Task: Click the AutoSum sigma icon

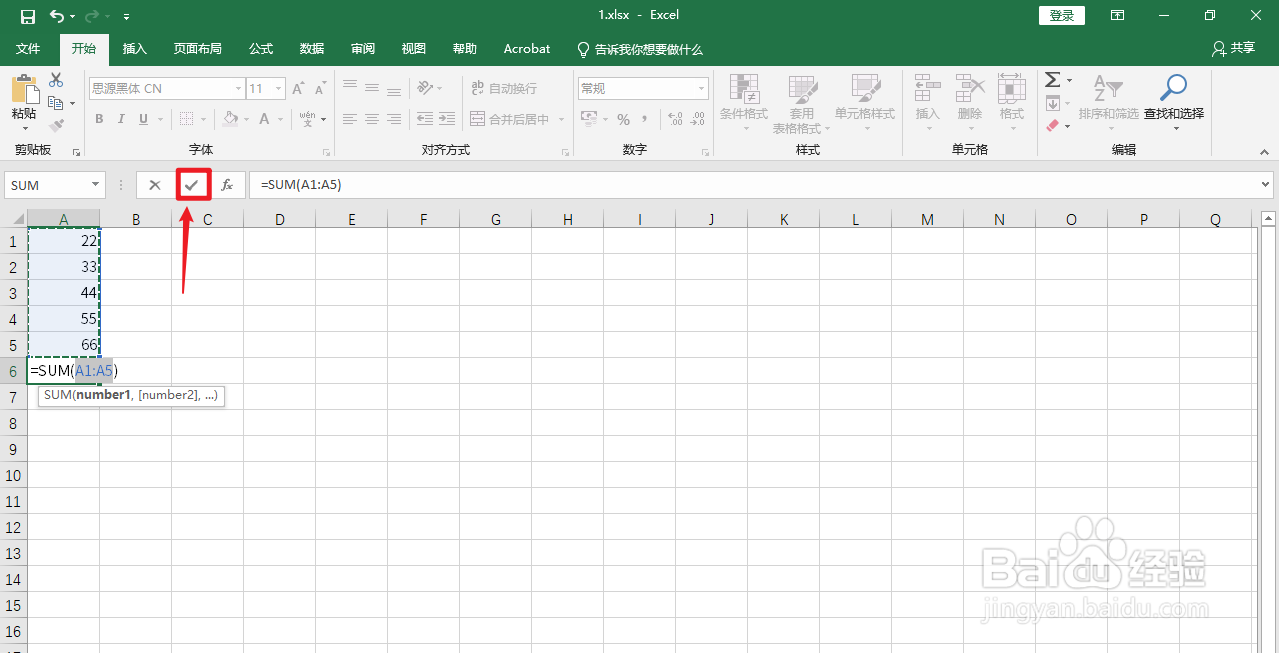Action: [x=1053, y=80]
